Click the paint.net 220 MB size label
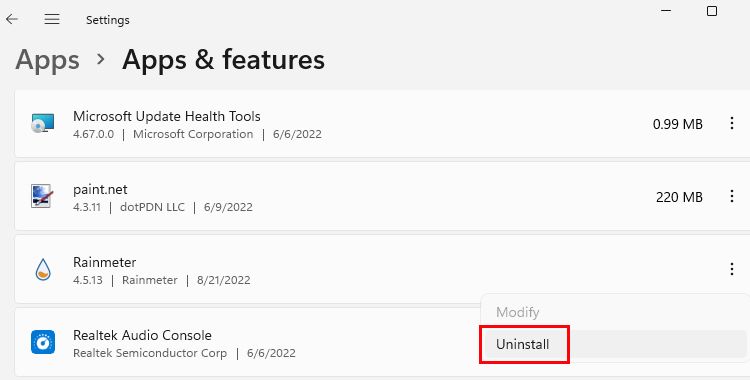 pyautogui.click(x=679, y=197)
